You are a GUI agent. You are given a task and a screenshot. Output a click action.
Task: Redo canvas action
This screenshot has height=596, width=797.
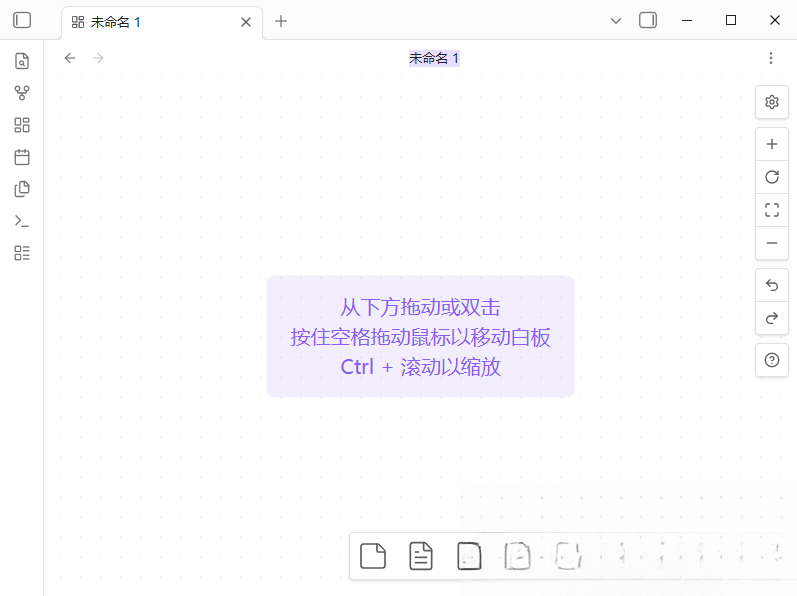tap(772, 318)
